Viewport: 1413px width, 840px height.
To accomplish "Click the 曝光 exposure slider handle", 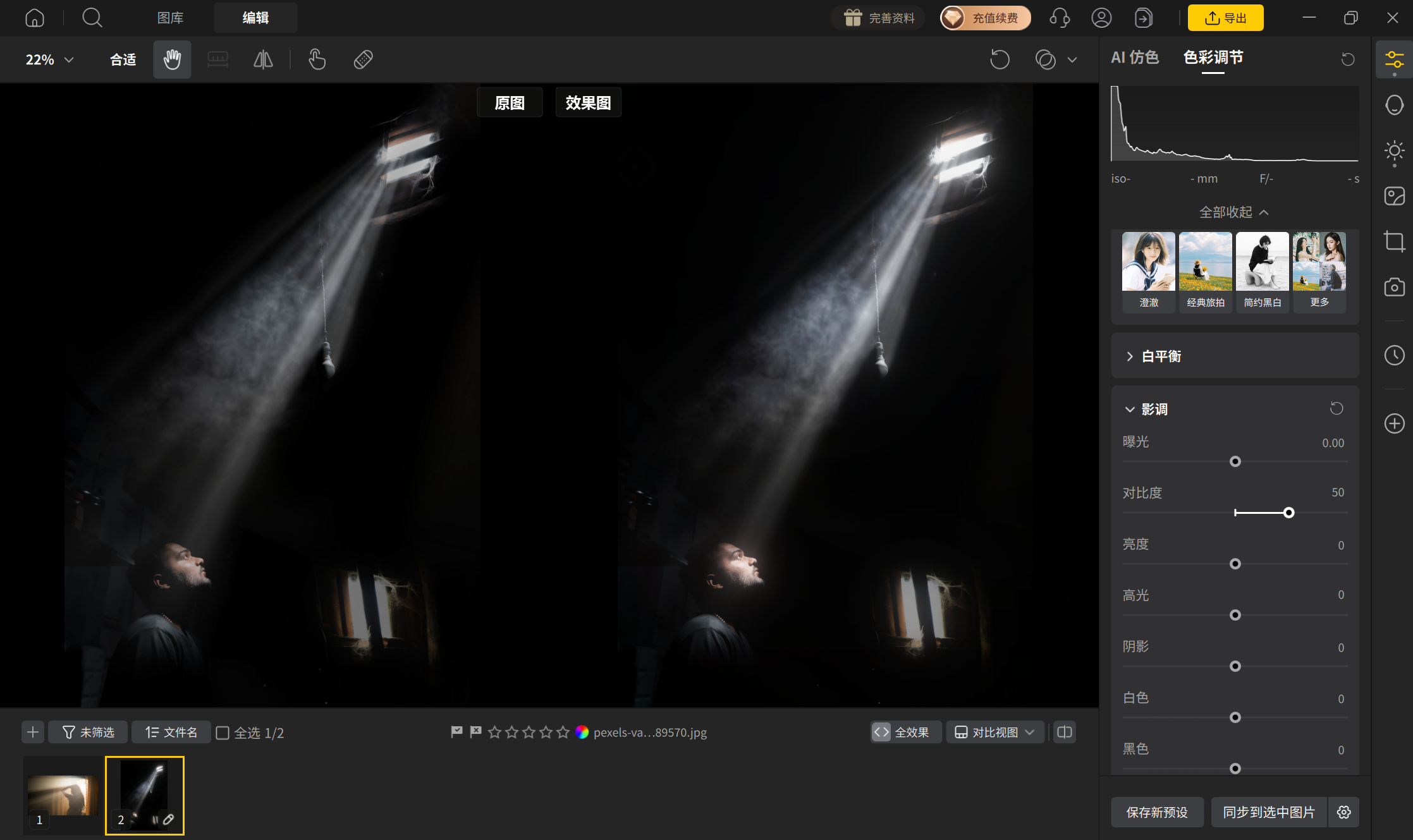I will (x=1235, y=461).
